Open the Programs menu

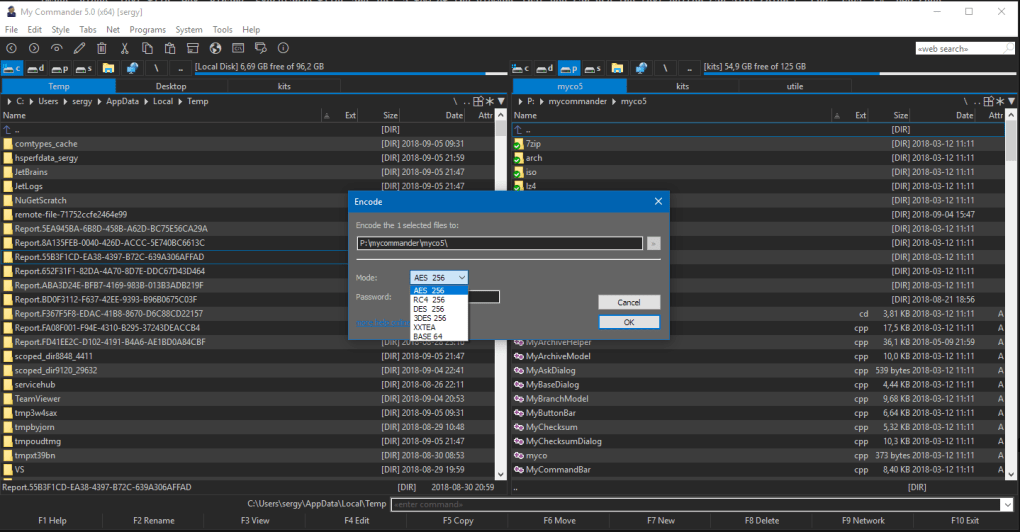147,30
